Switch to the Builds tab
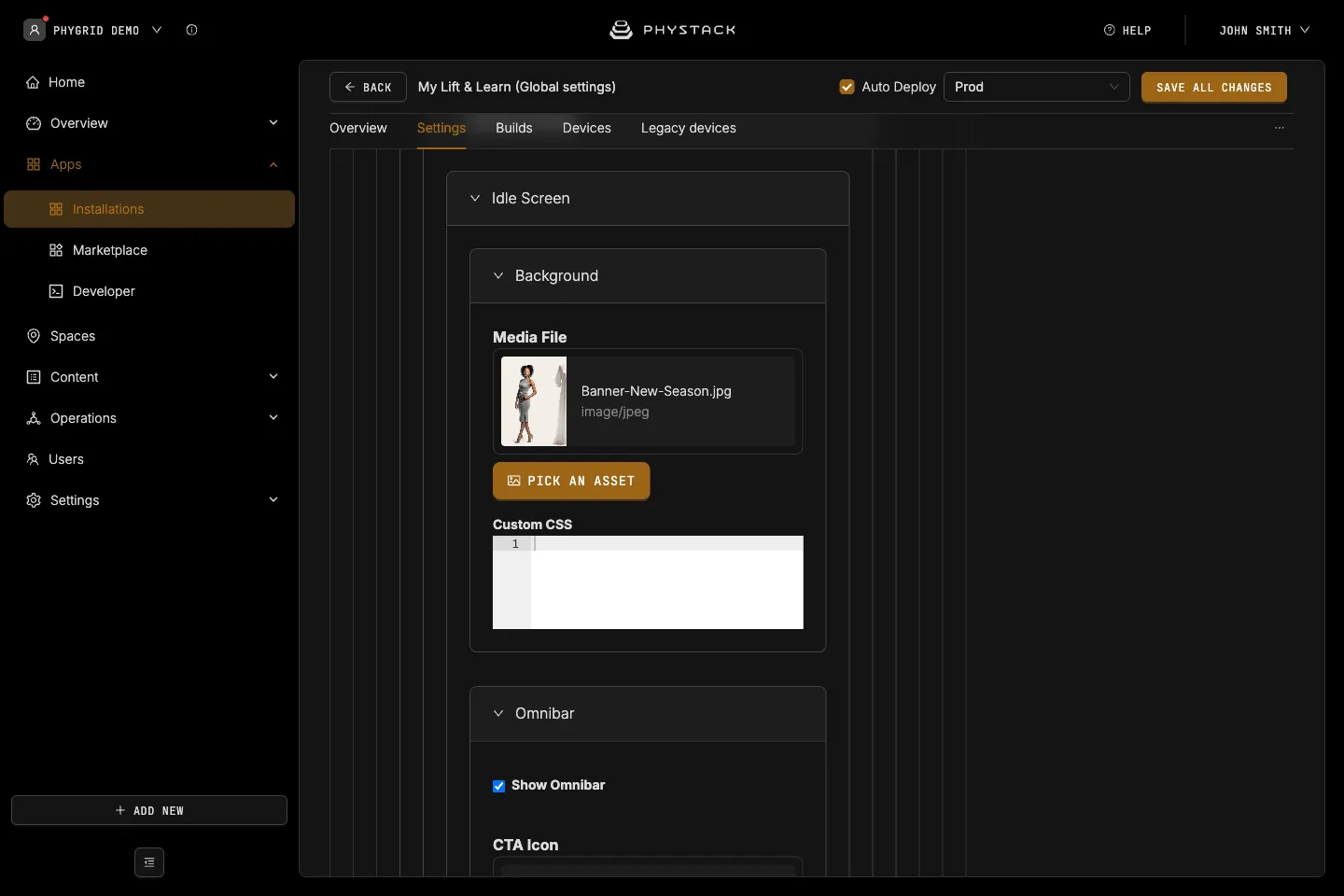 pyautogui.click(x=514, y=128)
